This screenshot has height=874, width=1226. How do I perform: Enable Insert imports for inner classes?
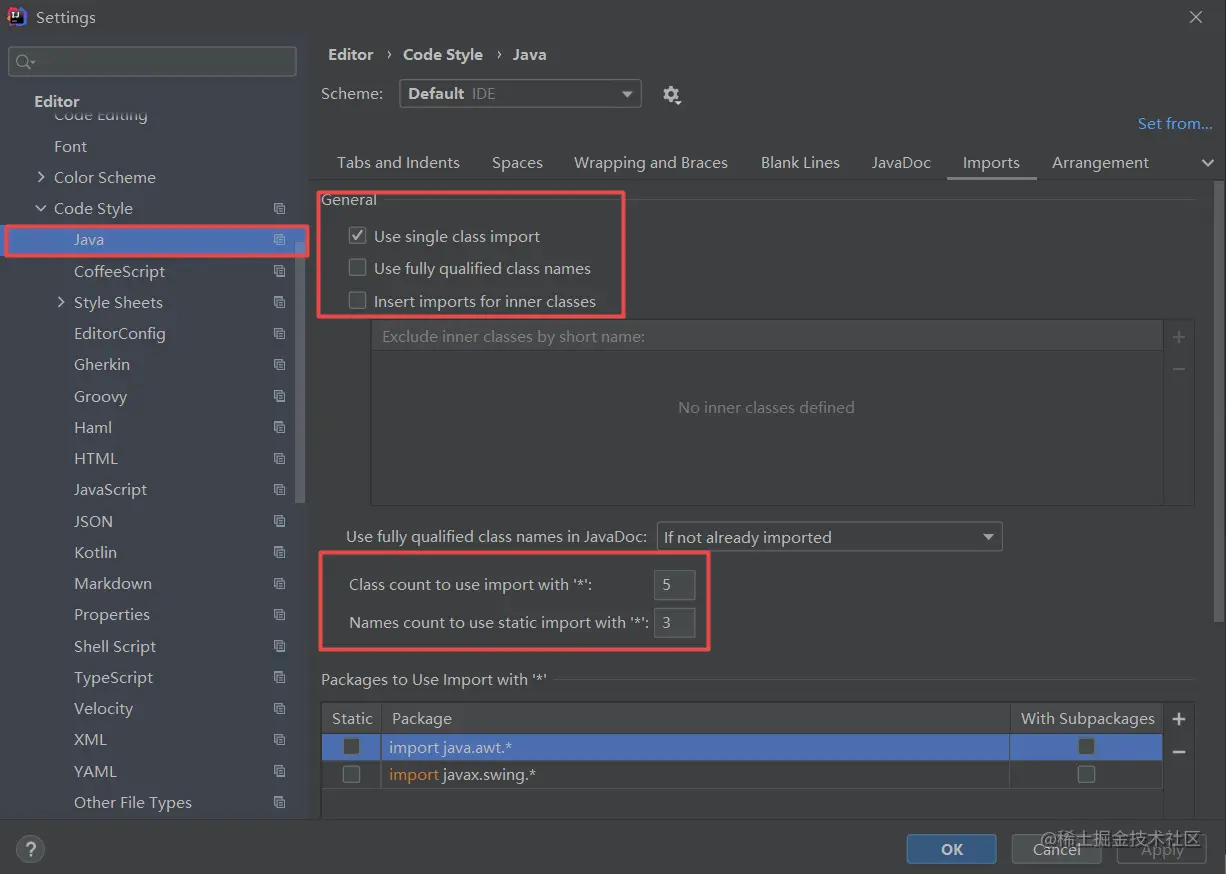coord(357,300)
